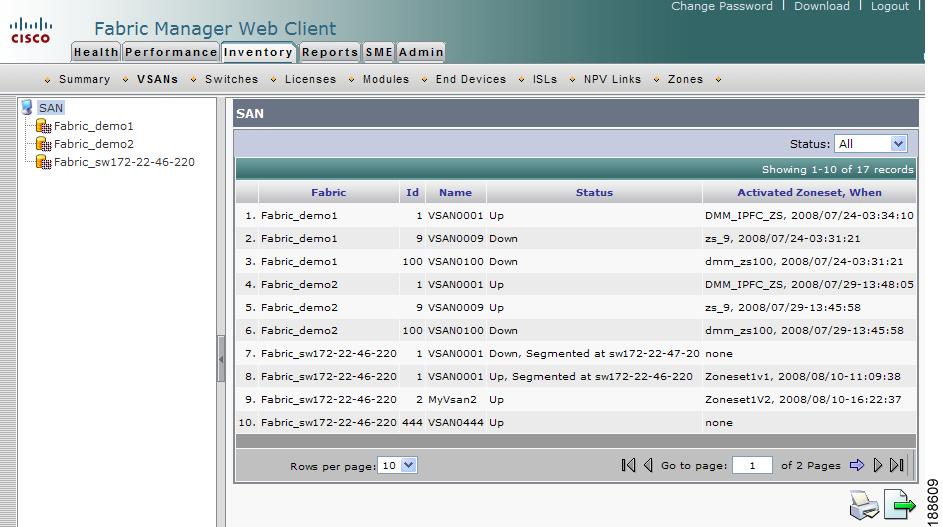Select Fabric_sw172-22-46-220 in the tree
The width and height of the screenshot is (943, 527).
click(124, 162)
